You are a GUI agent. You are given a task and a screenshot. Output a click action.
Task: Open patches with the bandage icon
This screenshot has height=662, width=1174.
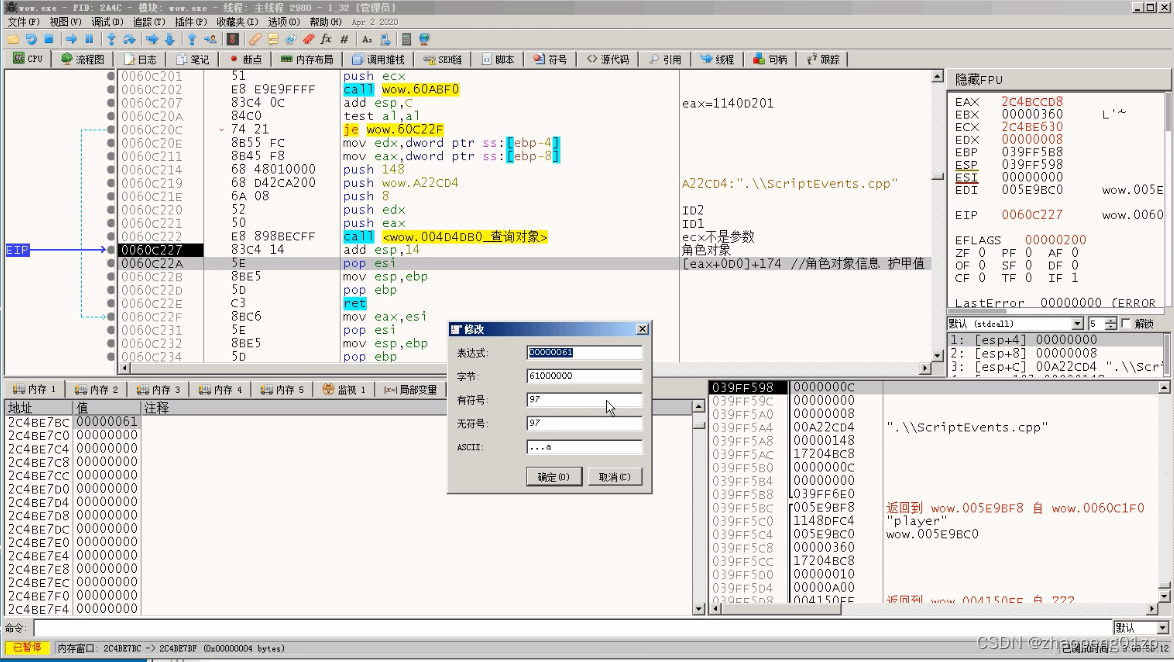[x=255, y=39]
